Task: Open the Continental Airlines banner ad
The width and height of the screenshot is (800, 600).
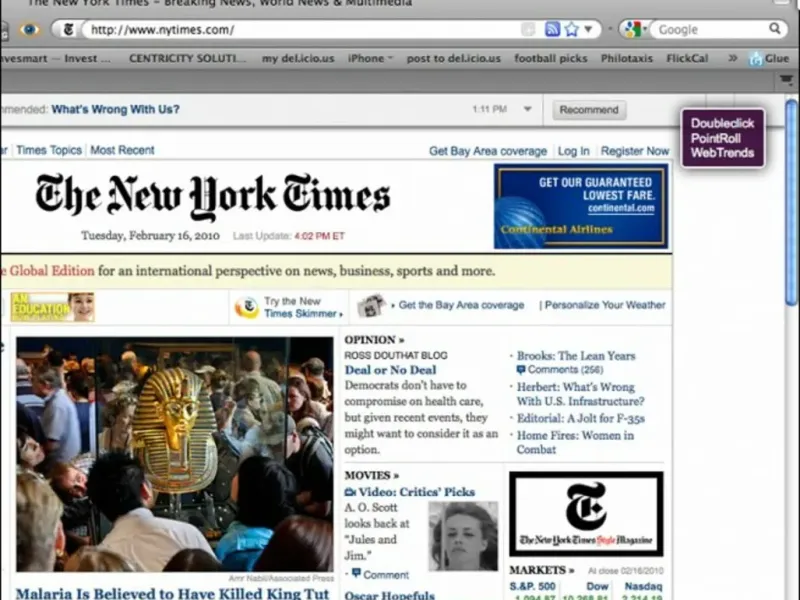Action: click(x=581, y=206)
